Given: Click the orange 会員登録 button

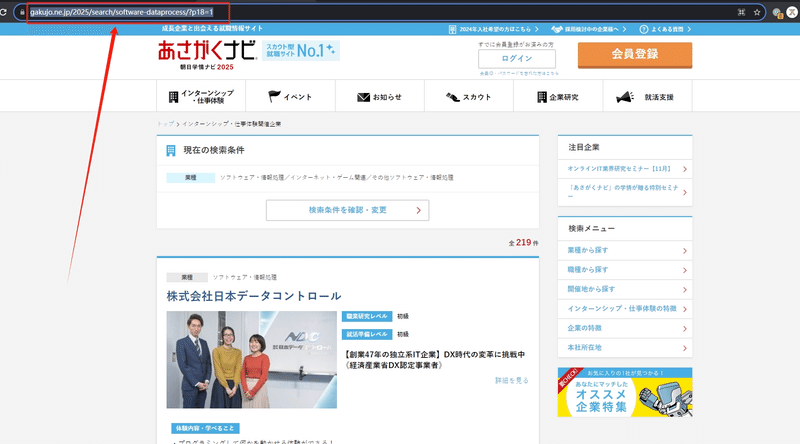Looking at the screenshot, I should [635, 55].
